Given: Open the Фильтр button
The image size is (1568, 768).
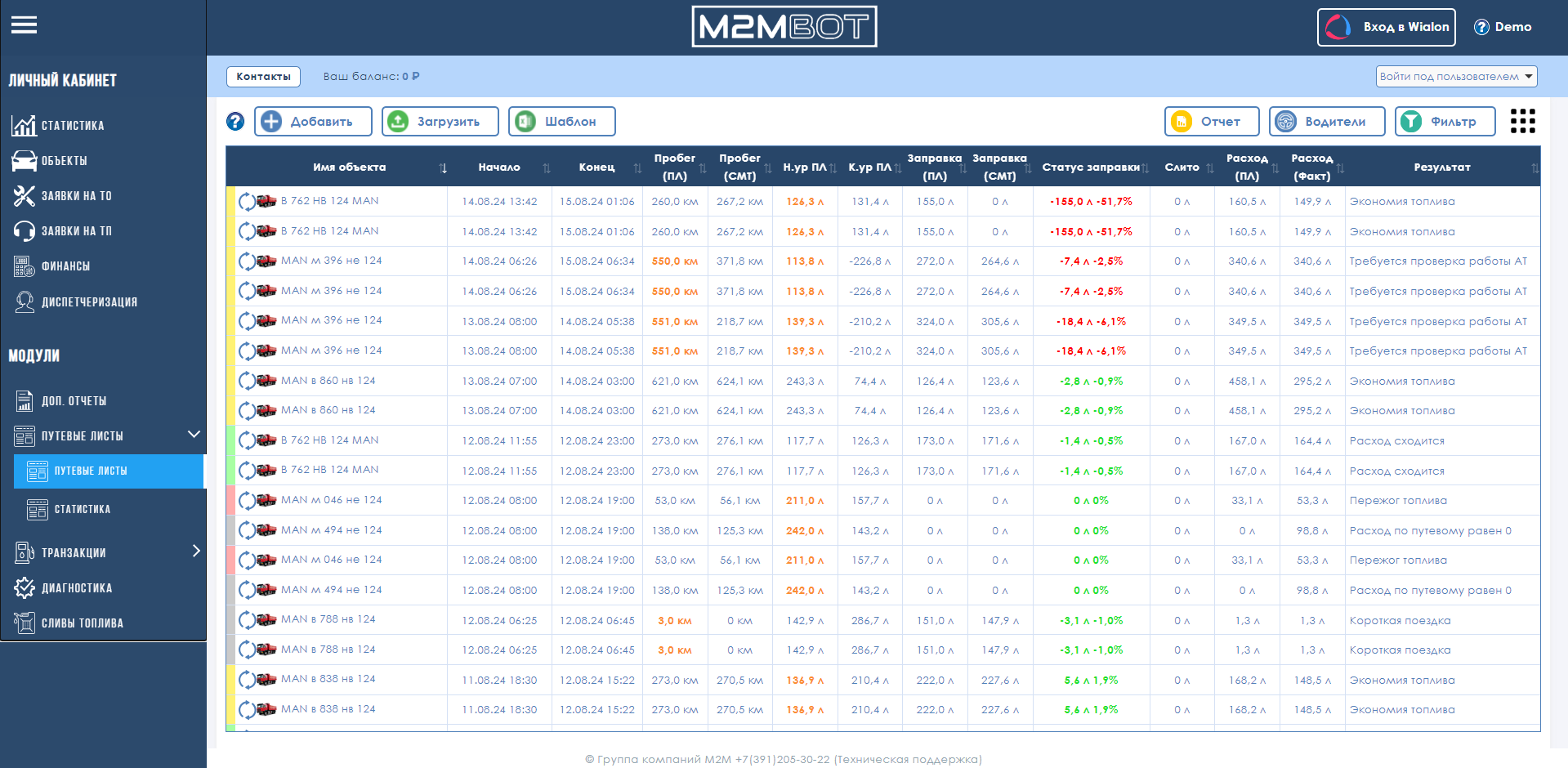Looking at the screenshot, I should [1445, 122].
